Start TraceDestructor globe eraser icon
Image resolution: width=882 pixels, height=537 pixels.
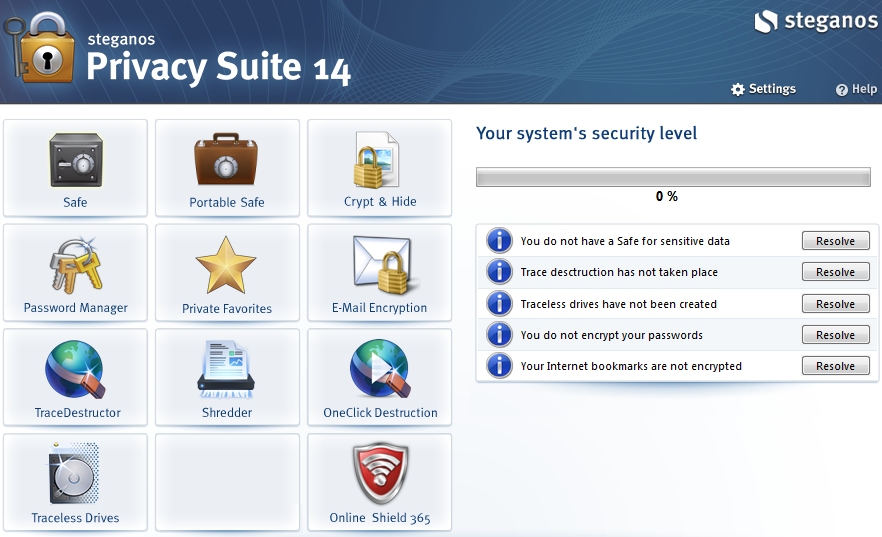[x=75, y=369]
